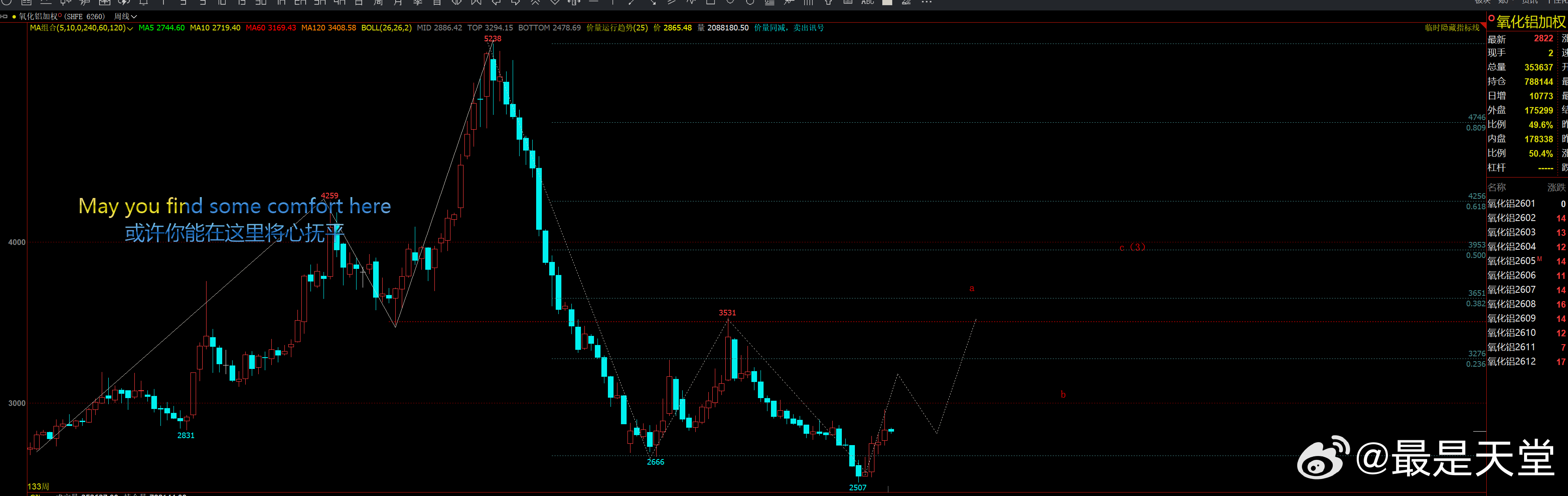Click the white color swatch in toolbar

click(x=887, y=3)
